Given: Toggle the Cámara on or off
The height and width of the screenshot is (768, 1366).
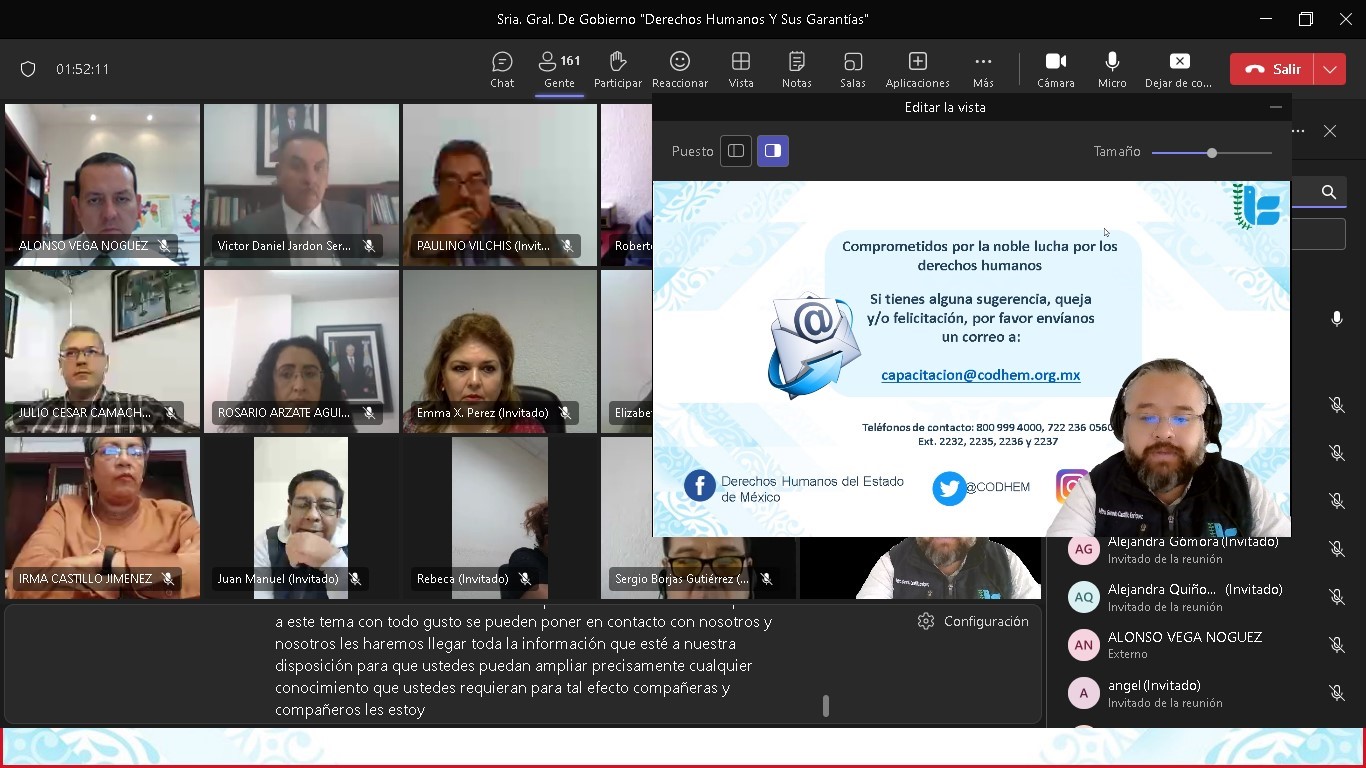Looking at the screenshot, I should coord(1055,69).
